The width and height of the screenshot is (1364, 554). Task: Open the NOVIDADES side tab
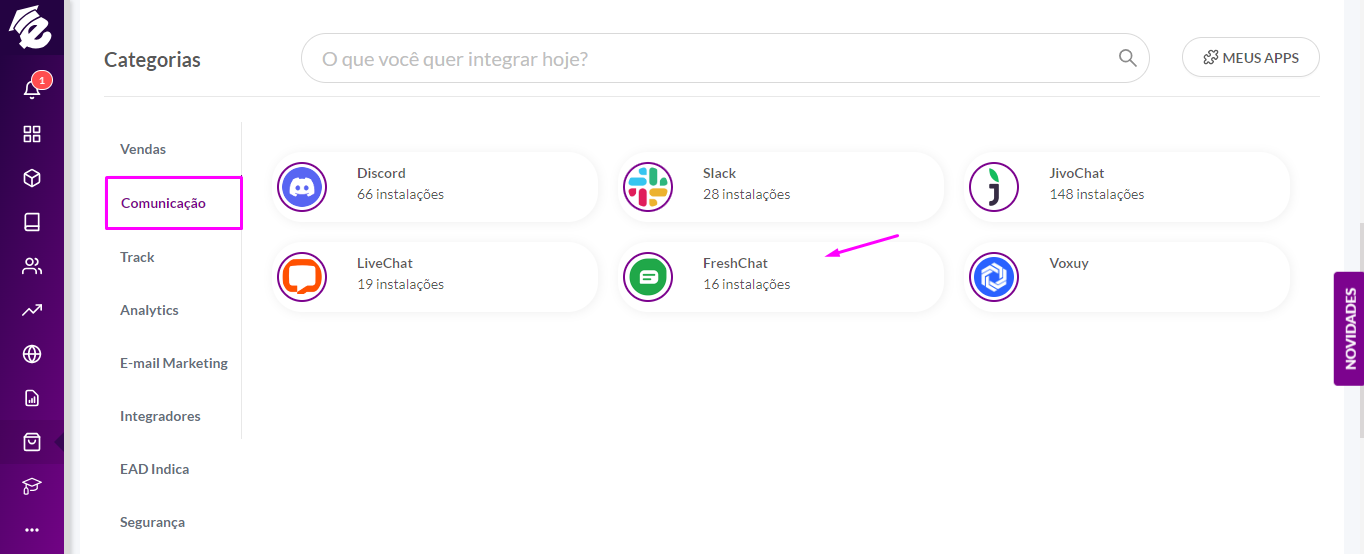1349,328
